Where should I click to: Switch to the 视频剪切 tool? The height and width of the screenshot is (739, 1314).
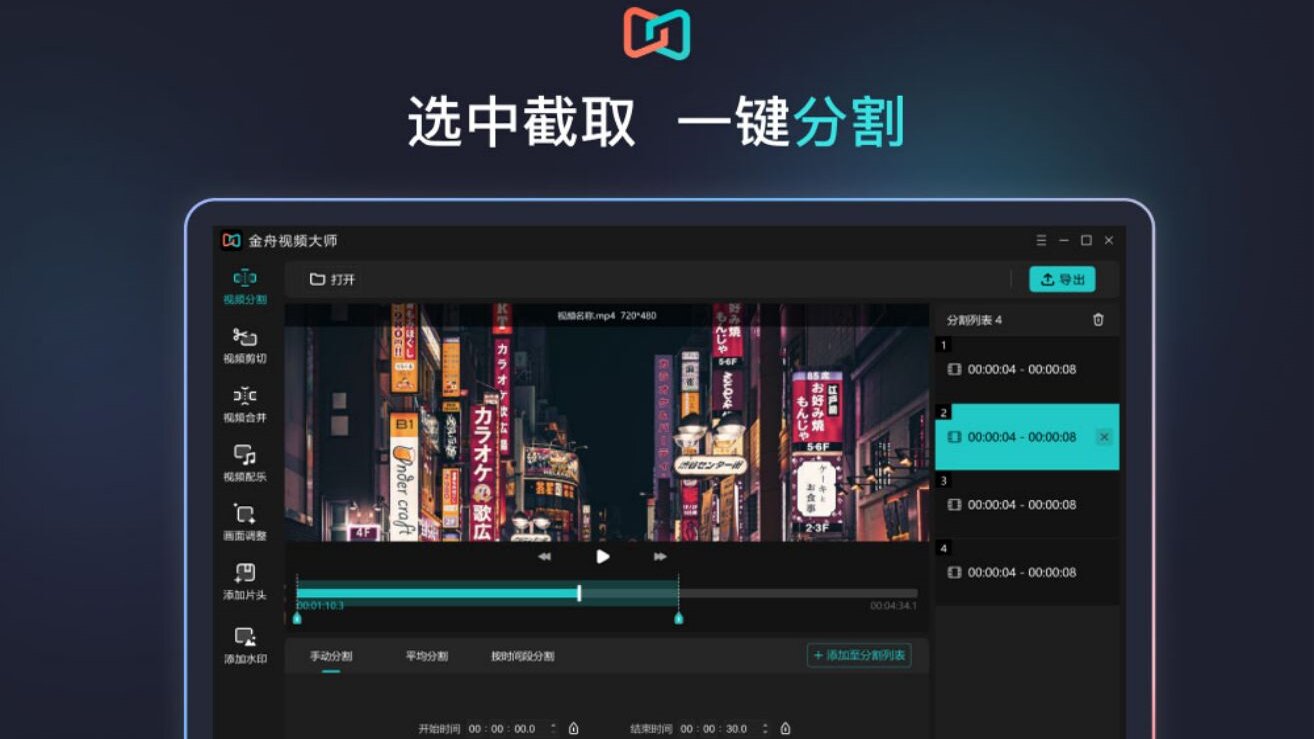246,347
